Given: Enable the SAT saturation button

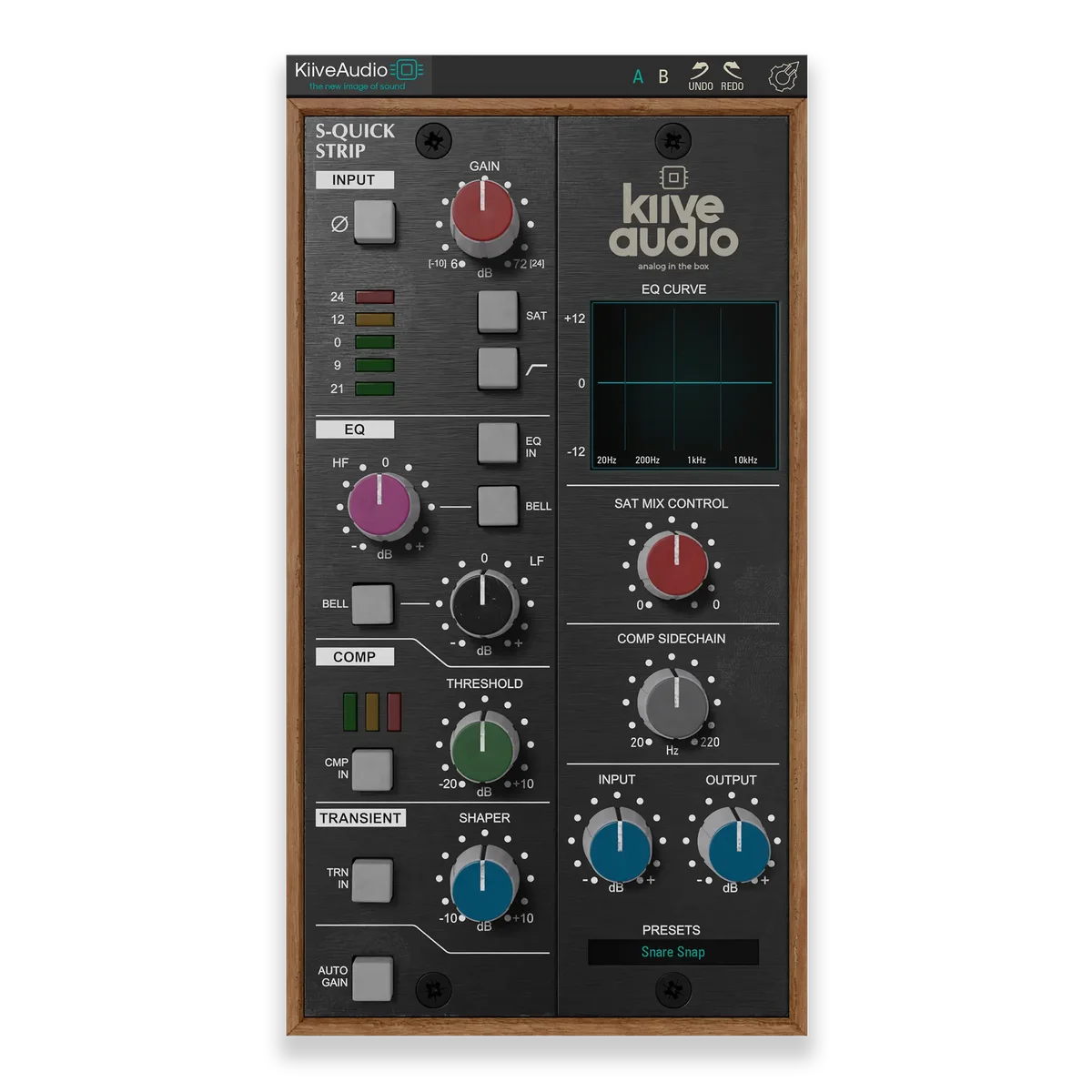Looking at the screenshot, I should (x=498, y=312).
